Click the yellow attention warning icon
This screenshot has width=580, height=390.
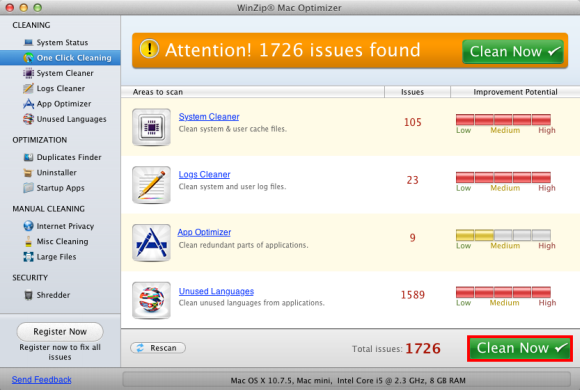tap(149, 49)
